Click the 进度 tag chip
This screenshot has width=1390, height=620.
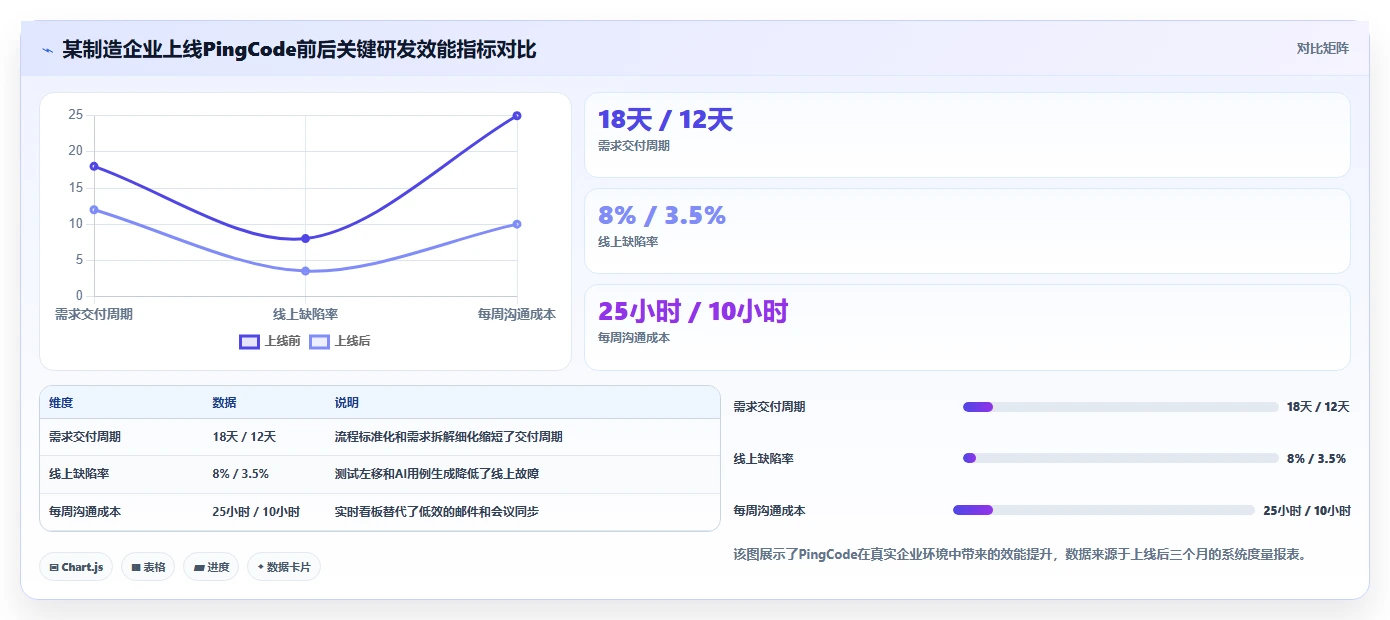point(211,567)
